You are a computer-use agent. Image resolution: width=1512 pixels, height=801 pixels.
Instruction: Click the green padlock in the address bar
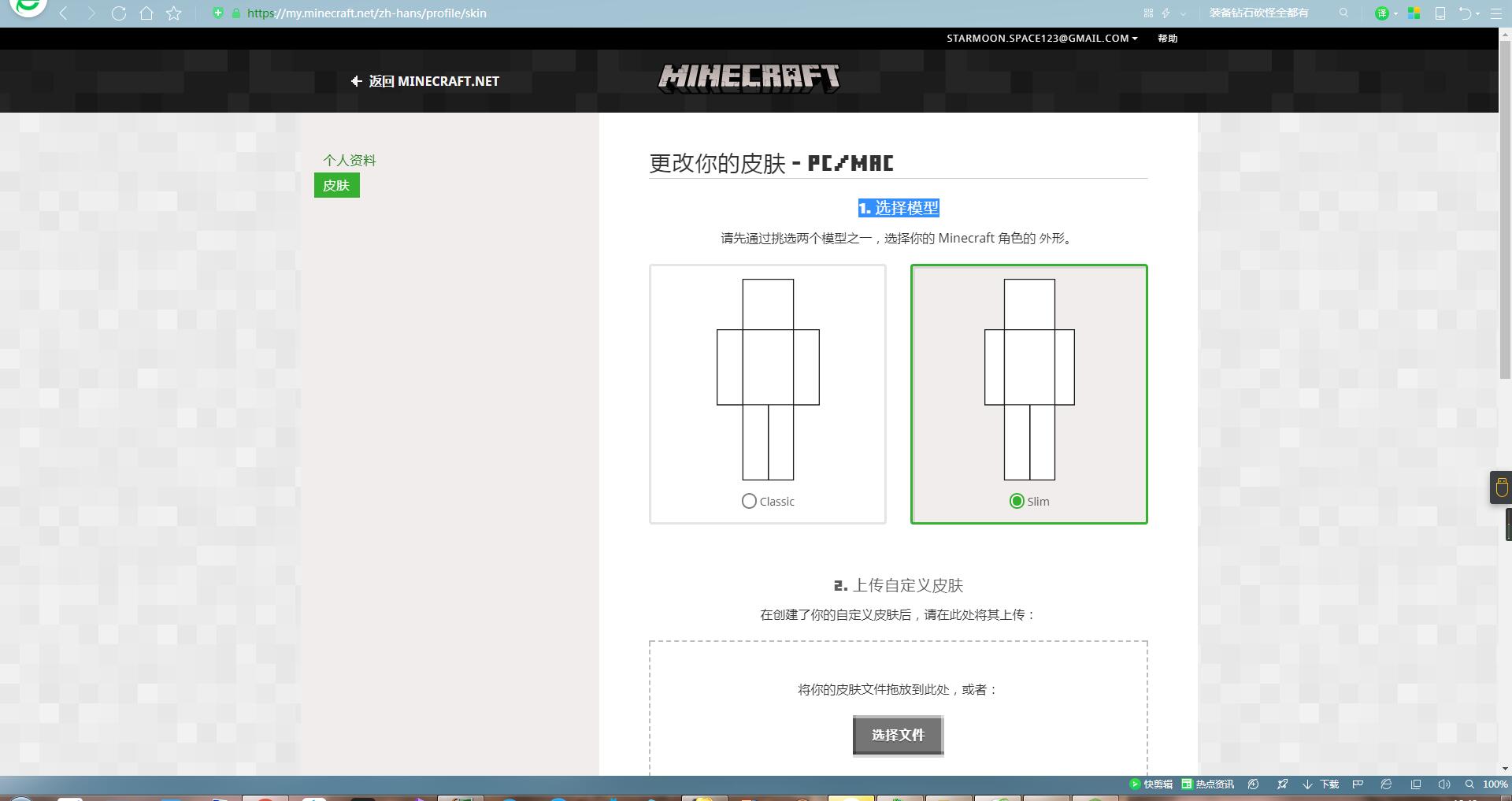point(236,13)
